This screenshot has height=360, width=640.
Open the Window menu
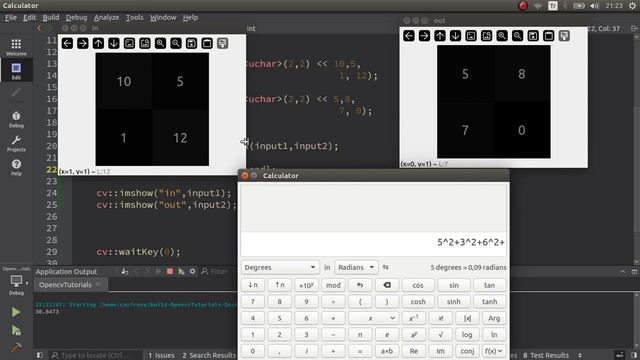(163, 18)
